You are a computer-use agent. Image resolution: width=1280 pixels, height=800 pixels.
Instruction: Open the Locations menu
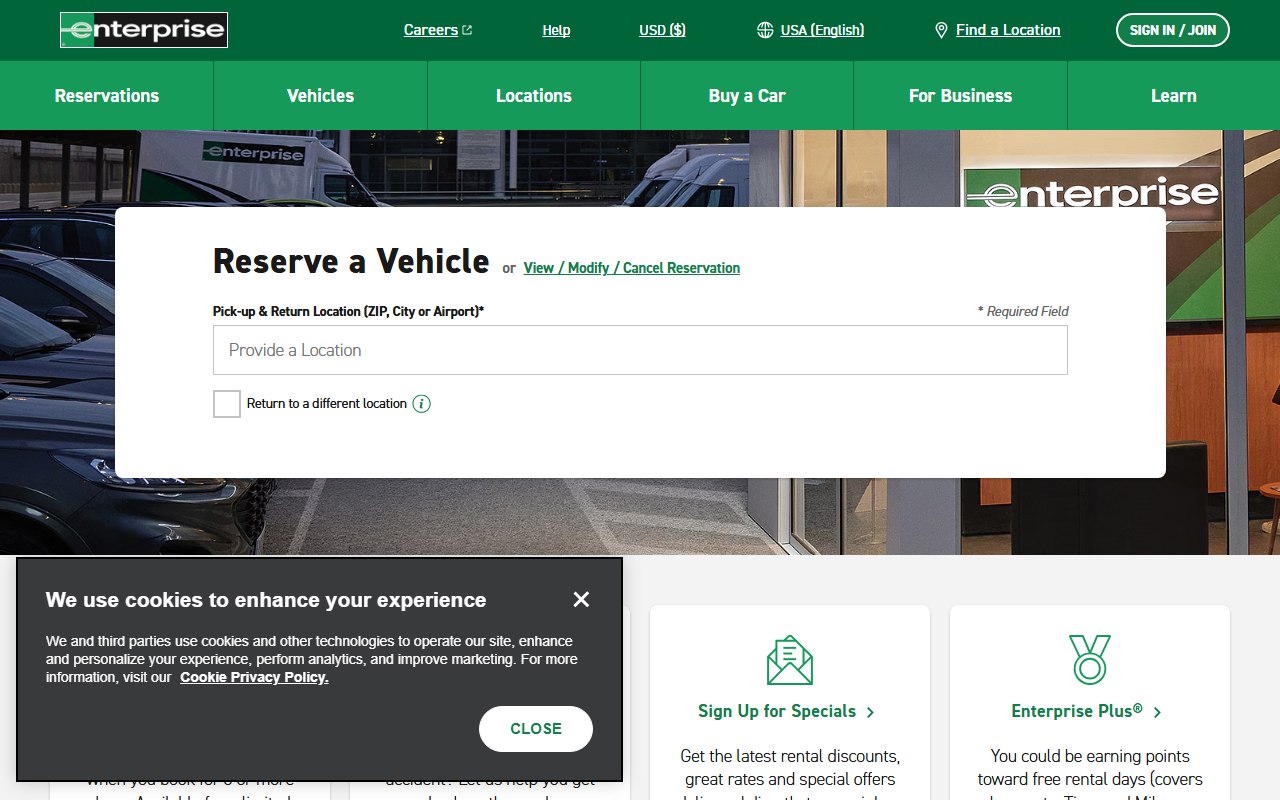(534, 96)
